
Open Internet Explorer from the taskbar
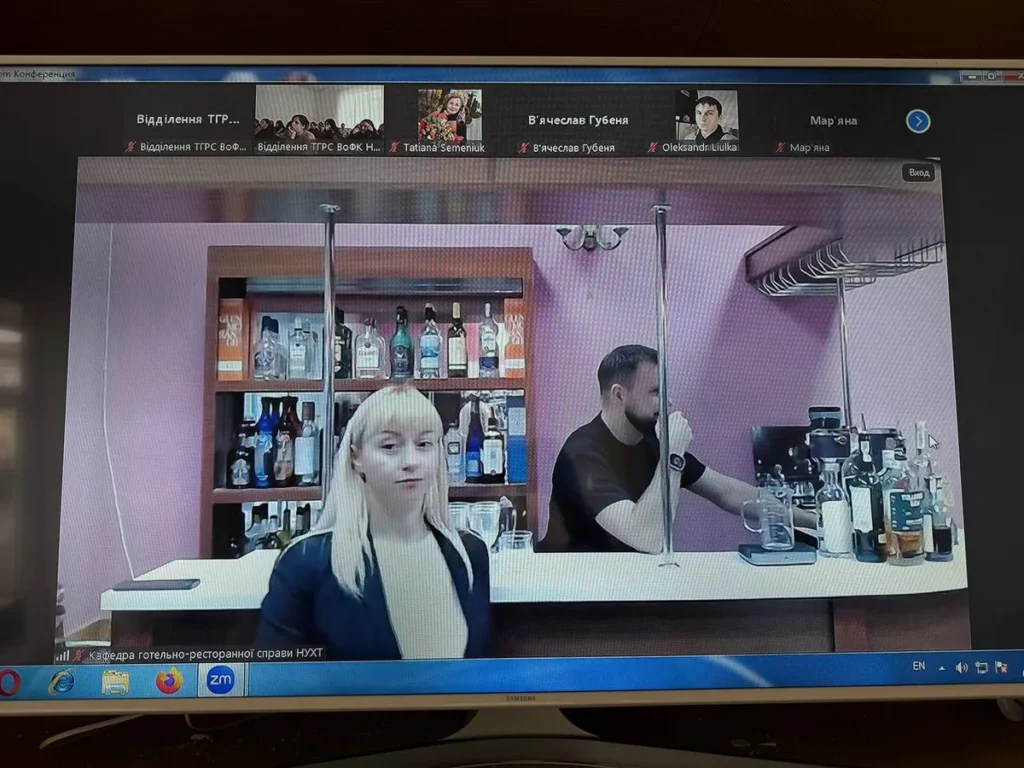click(62, 681)
